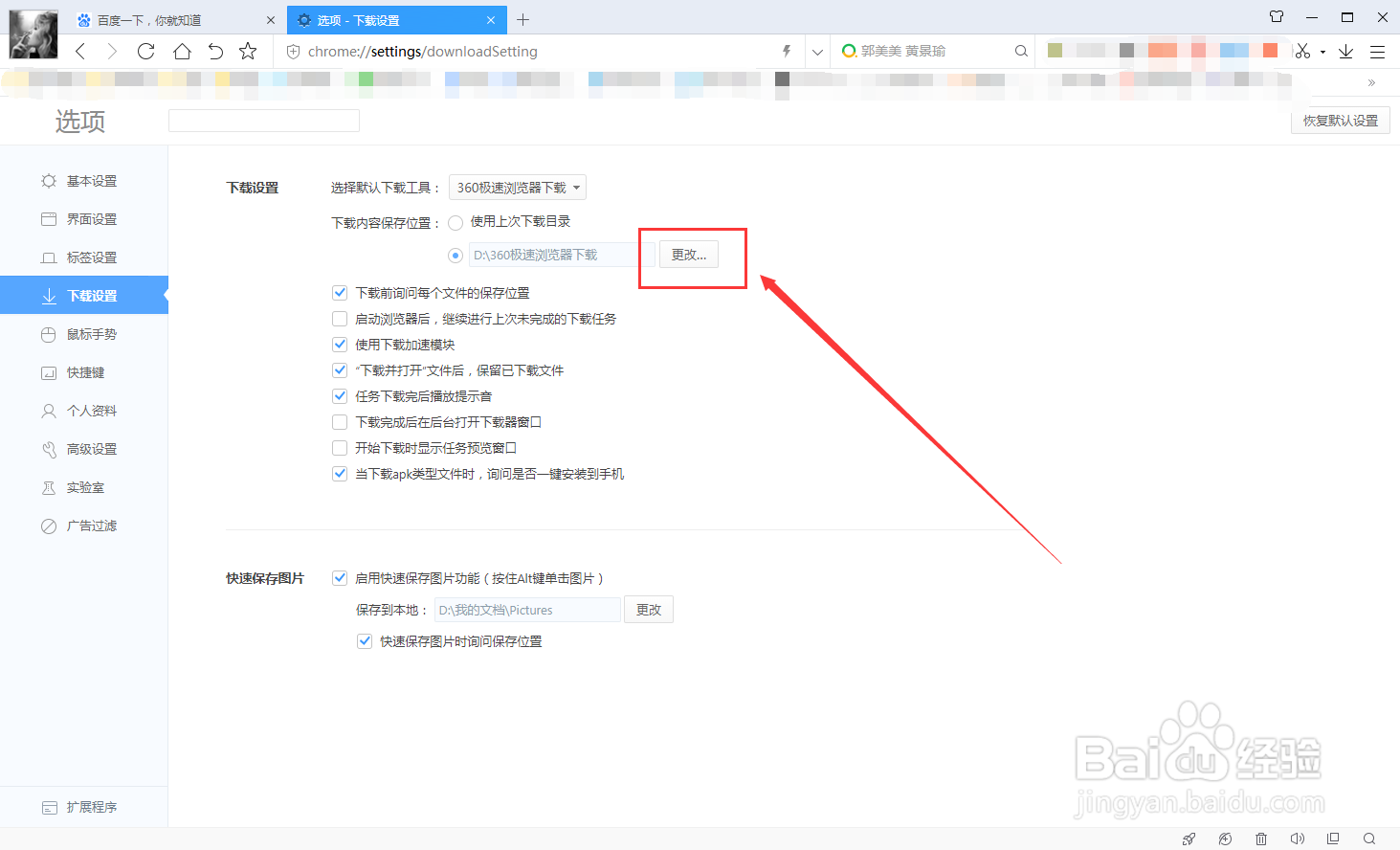Toggle 保留已下载文件 checkbox
The height and width of the screenshot is (850, 1400).
(x=340, y=370)
